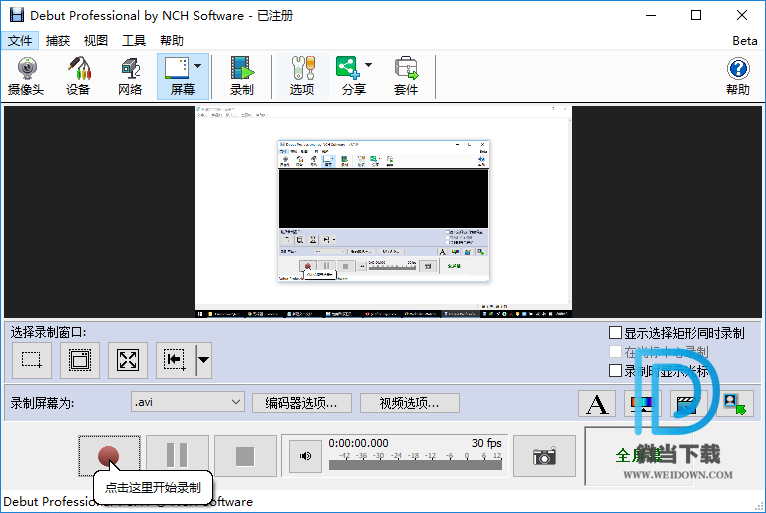Click the pause recording button
The height and width of the screenshot is (513, 766).
pyautogui.click(x=177, y=455)
